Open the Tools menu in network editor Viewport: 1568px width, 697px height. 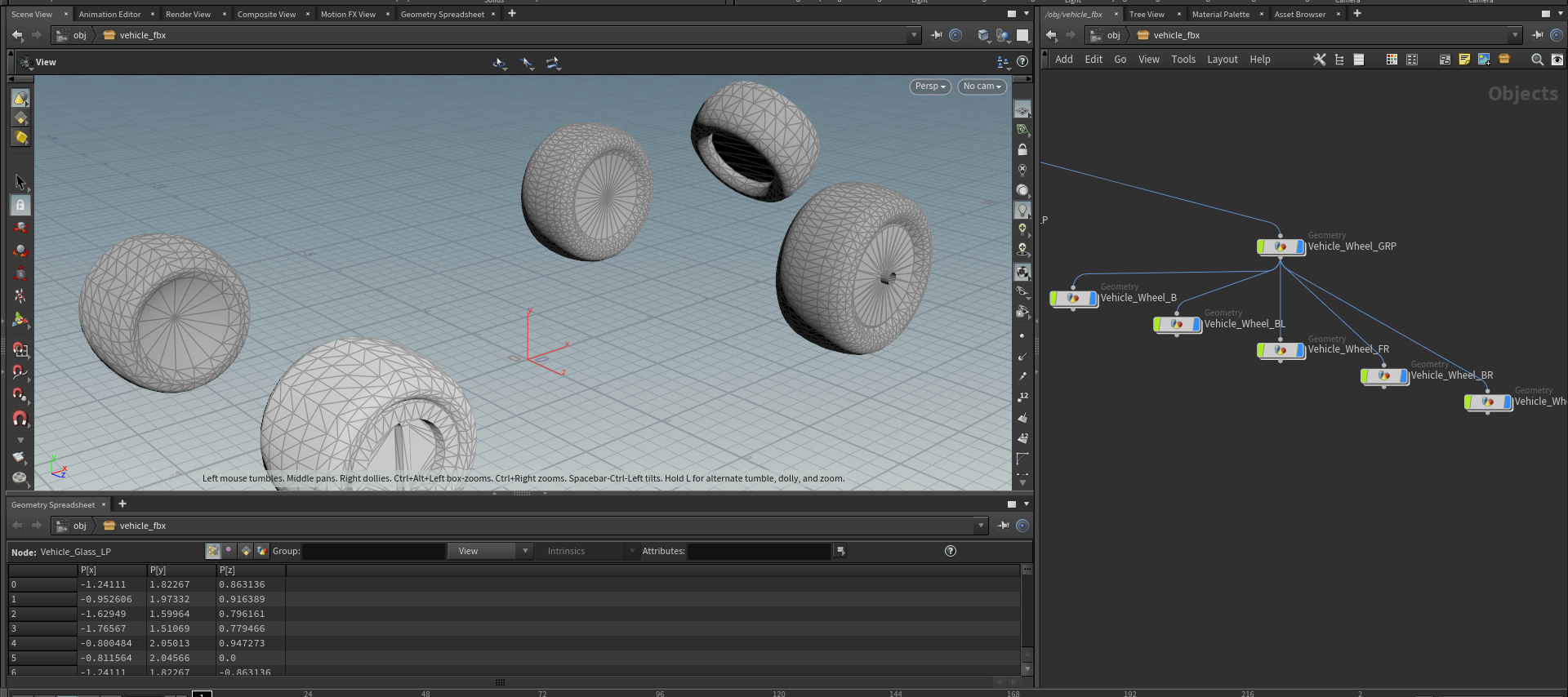[1183, 60]
